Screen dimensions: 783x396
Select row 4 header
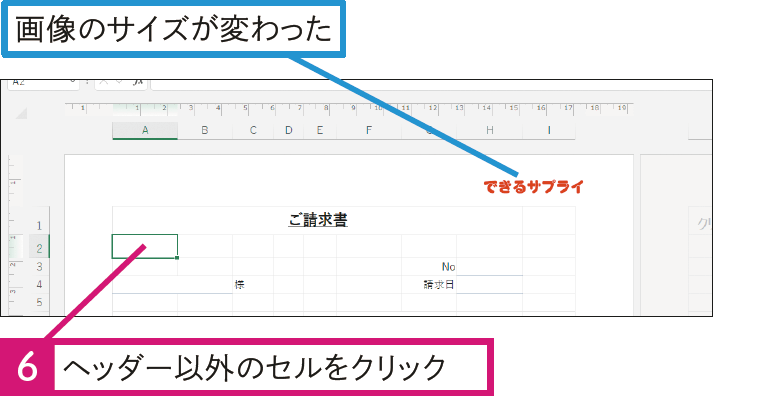click(39, 285)
